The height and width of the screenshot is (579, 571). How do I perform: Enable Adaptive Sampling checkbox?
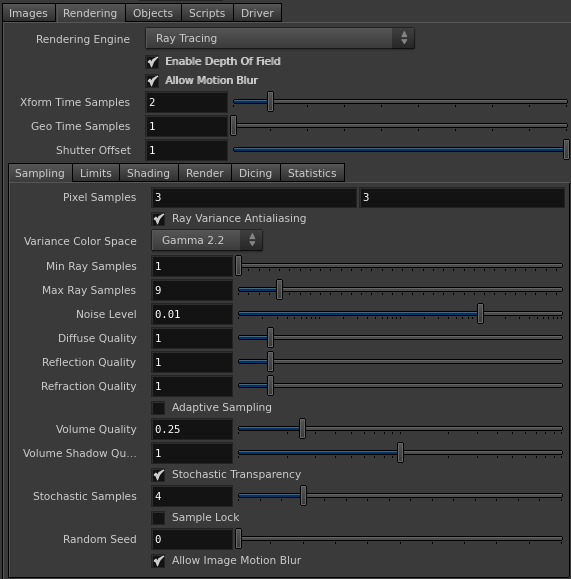(158, 408)
